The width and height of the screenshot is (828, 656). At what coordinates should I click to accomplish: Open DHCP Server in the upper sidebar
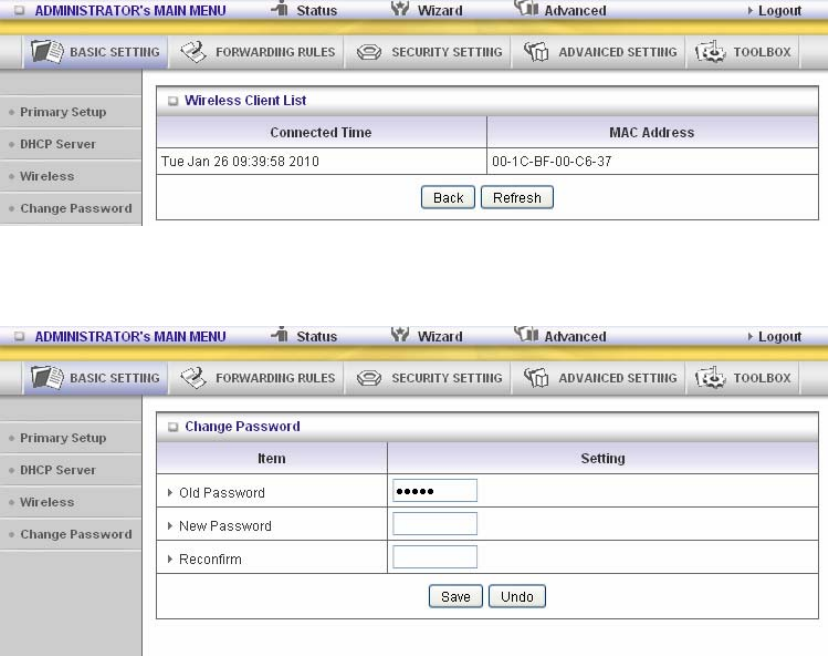pos(58,144)
